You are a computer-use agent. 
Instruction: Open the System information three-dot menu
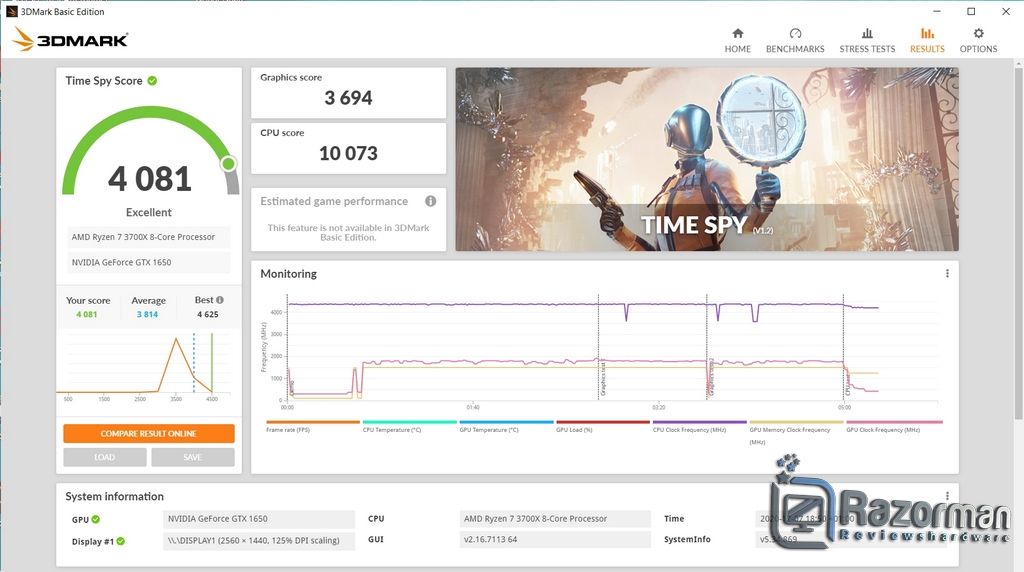pyautogui.click(x=947, y=496)
